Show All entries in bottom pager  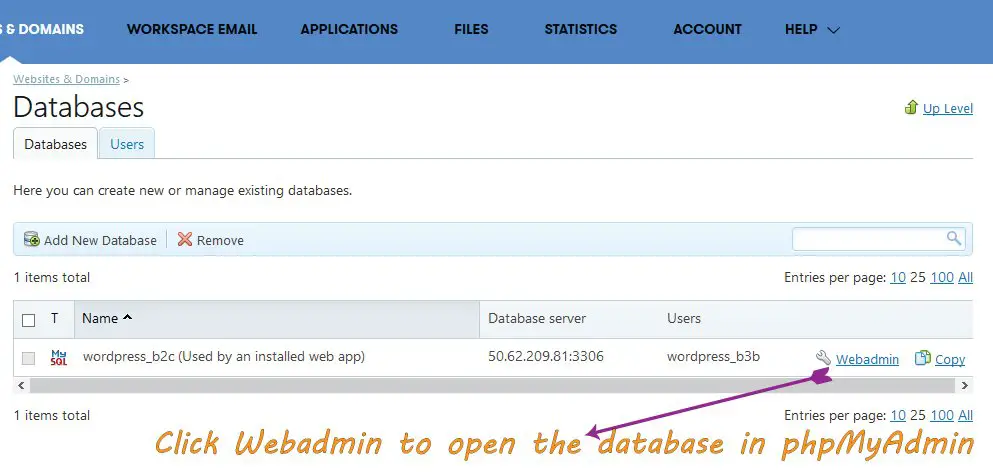coord(965,415)
